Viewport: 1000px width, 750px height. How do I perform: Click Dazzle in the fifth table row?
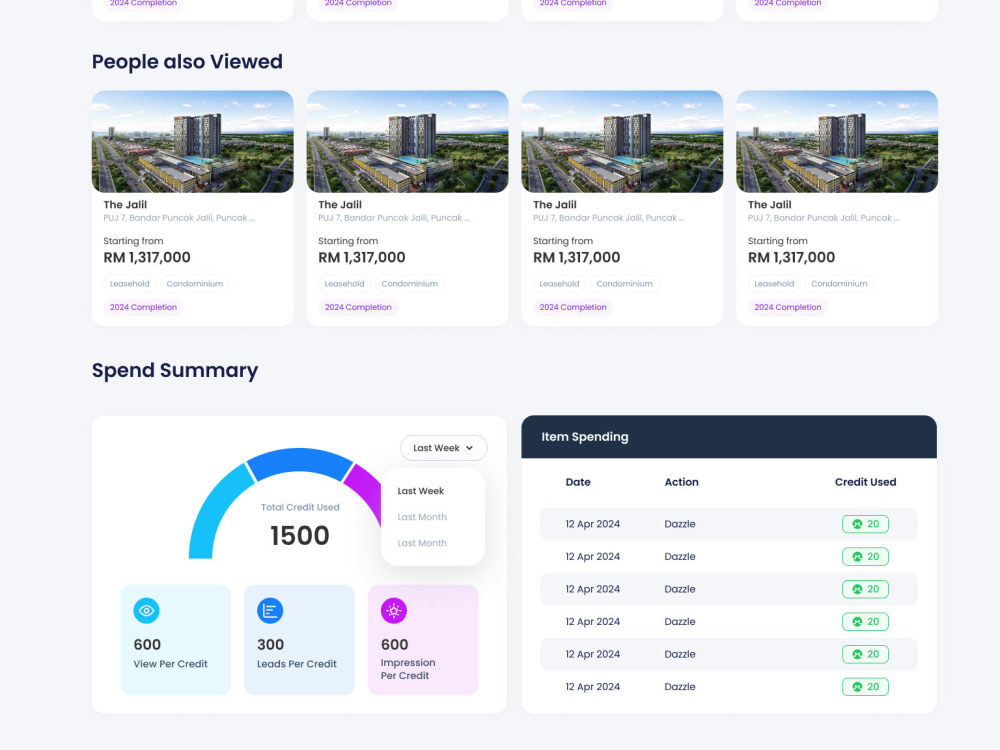pyautogui.click(x=680, y=654)
